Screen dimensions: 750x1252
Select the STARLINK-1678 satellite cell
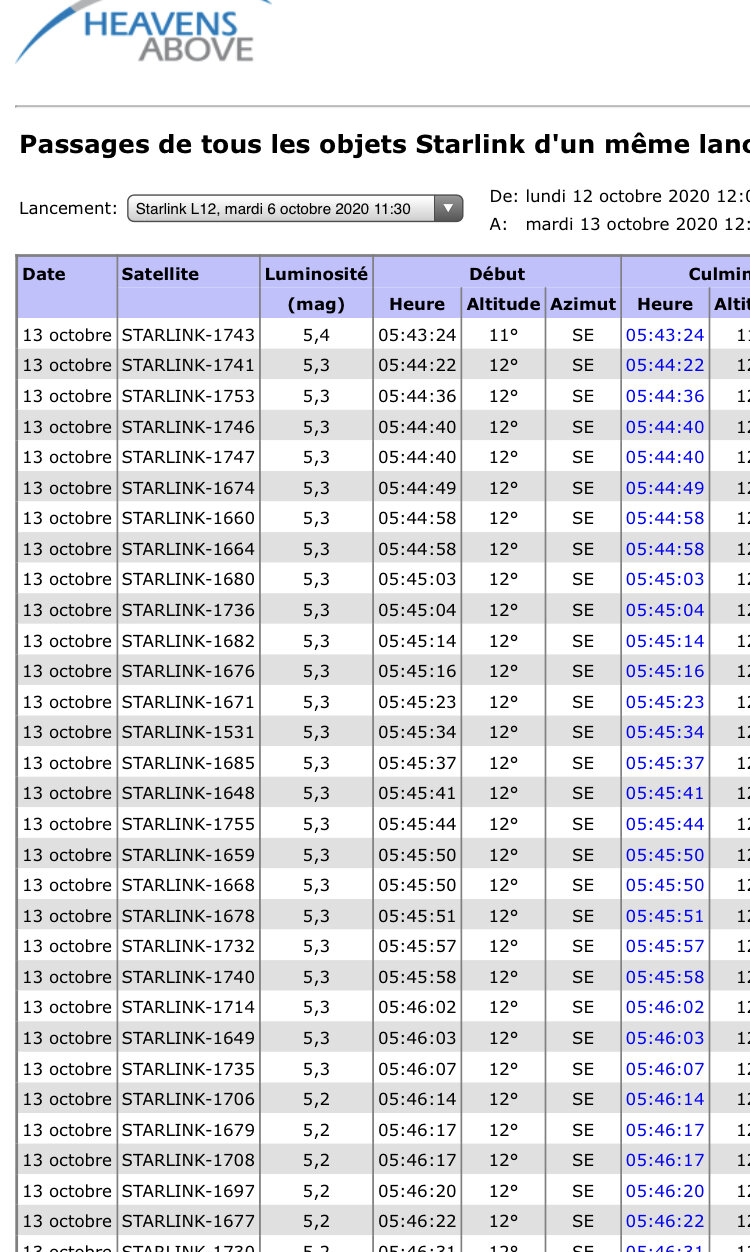(x=188, y=916)
